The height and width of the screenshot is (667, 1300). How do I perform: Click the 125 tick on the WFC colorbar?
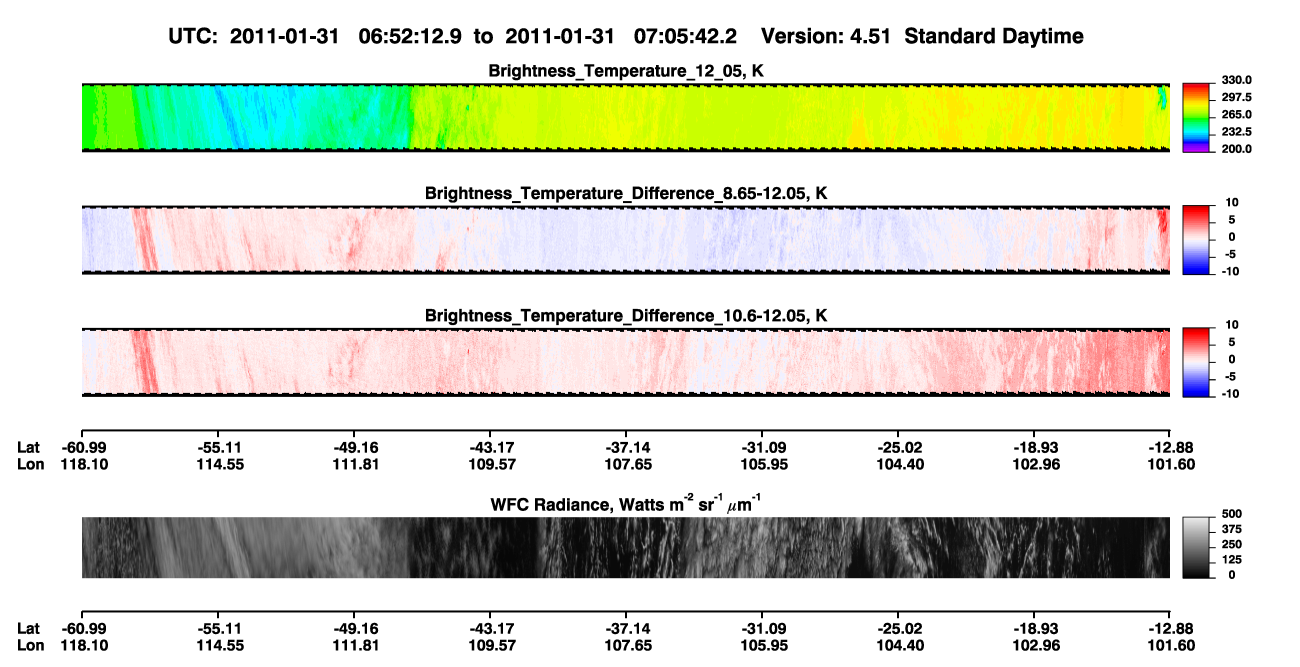[1233, 560]
